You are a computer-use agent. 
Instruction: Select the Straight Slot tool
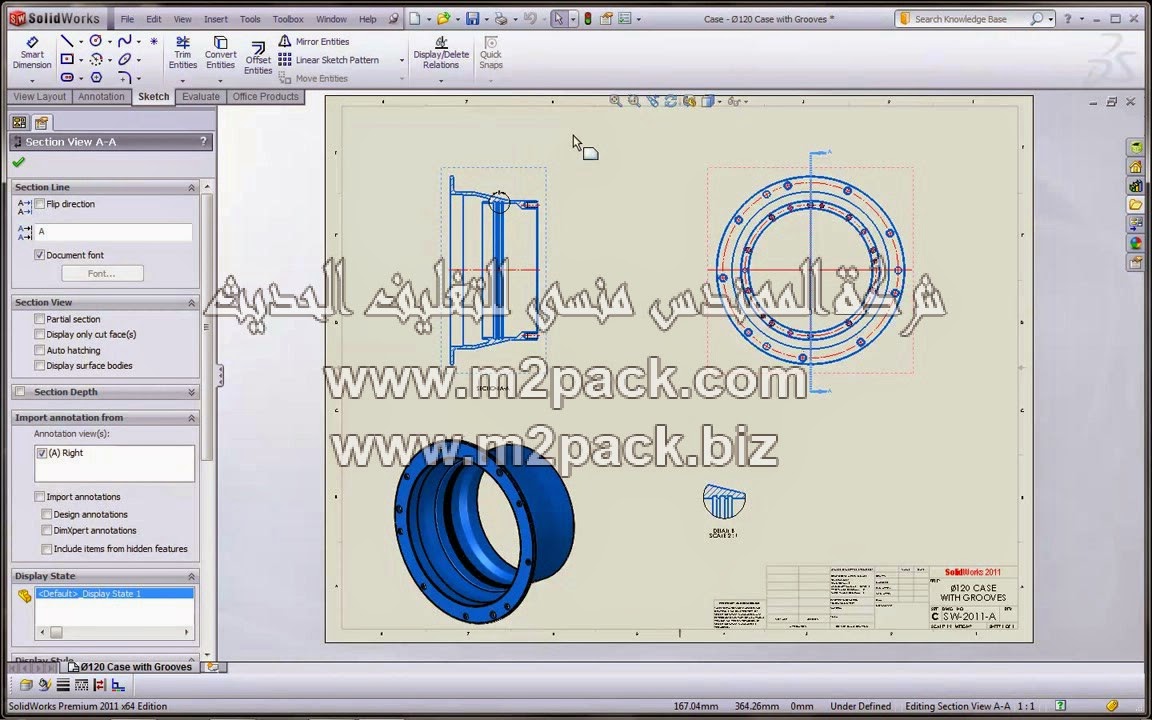tap(67, 77)
